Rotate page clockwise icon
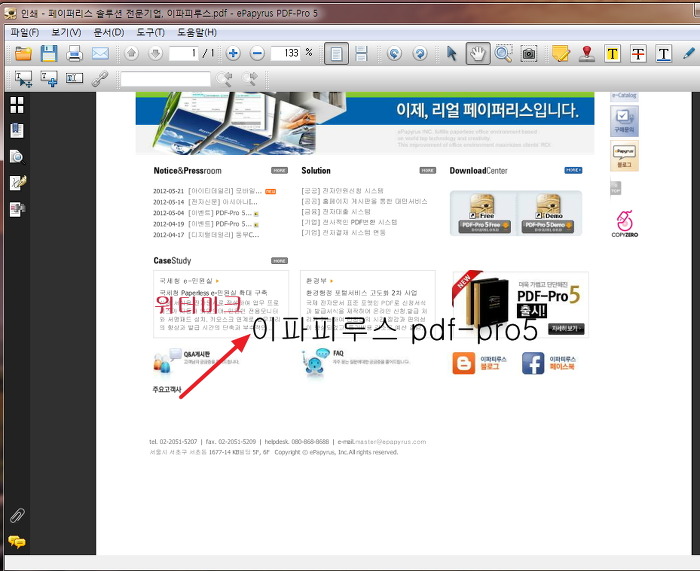This screenshot has width=700, height=571. (420, 54)
